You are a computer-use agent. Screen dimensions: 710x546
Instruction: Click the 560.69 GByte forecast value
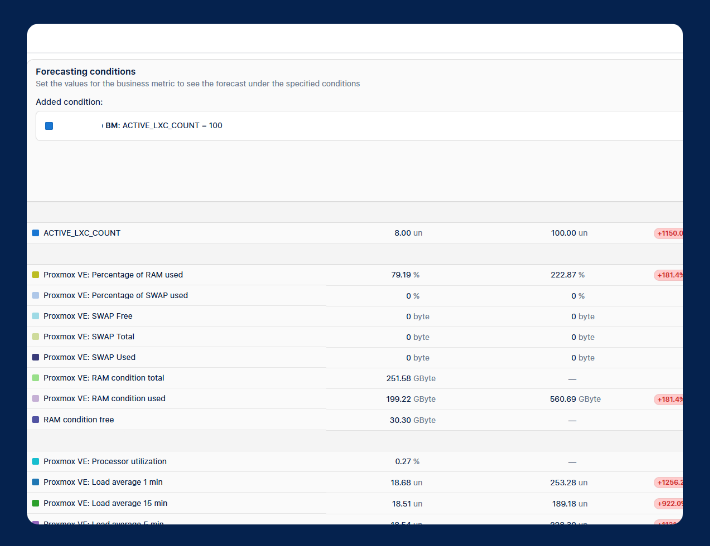pyautogui.click(x=575, y=399)
